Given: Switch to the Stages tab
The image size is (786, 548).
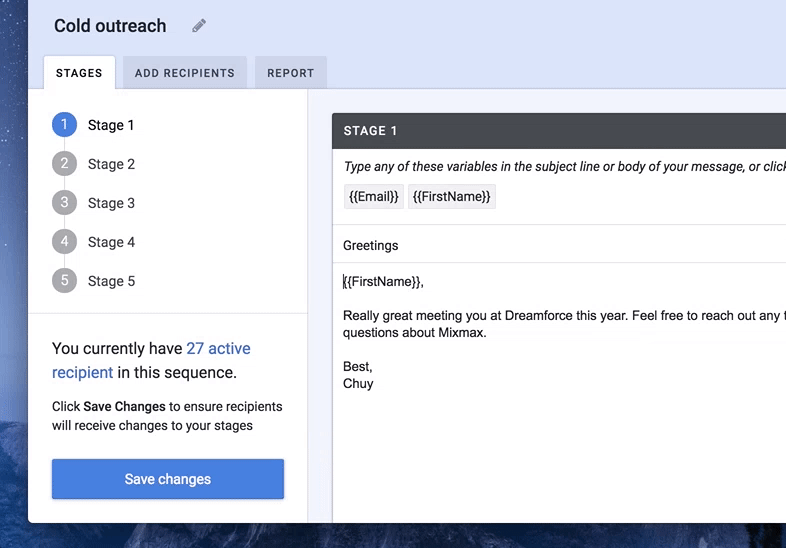Looking at the screenshot, I should pos(79,73).
